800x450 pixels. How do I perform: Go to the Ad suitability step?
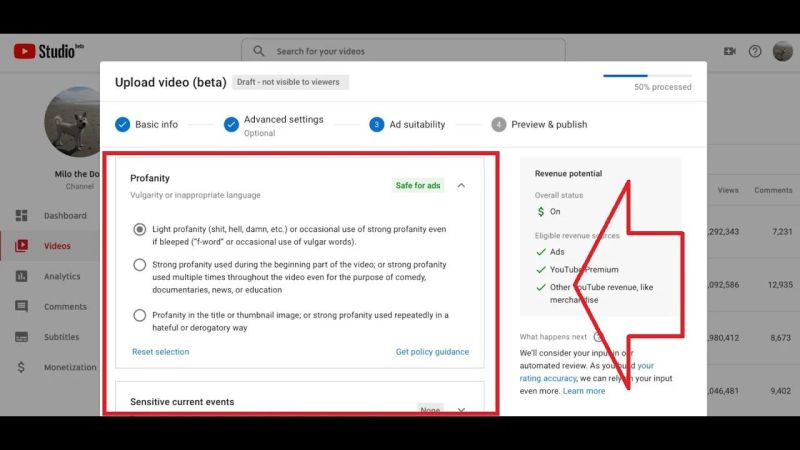coord(407,124)
